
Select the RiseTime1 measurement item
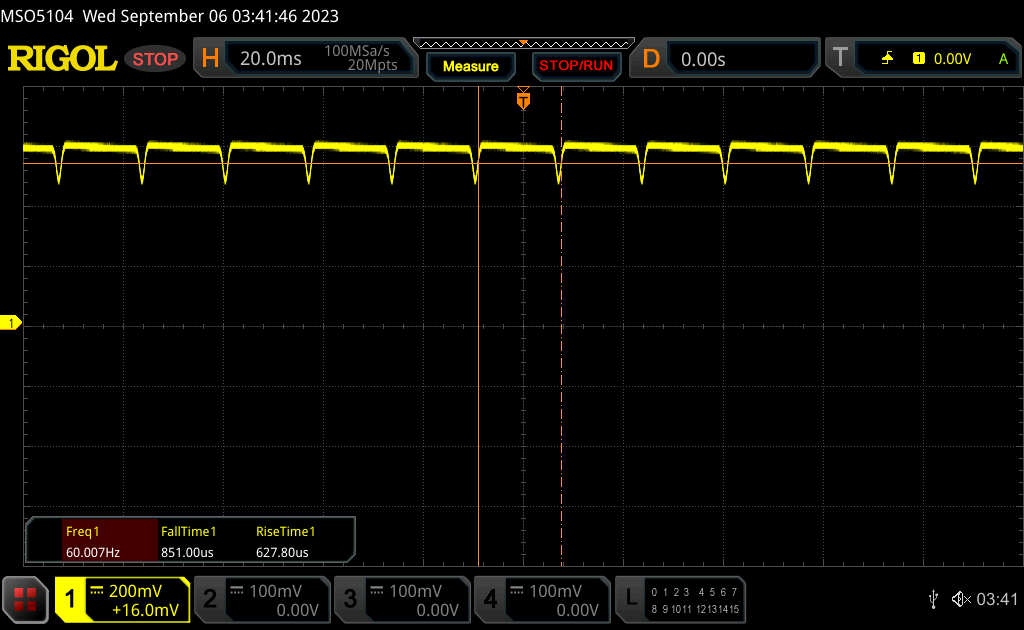click(285, 531)
